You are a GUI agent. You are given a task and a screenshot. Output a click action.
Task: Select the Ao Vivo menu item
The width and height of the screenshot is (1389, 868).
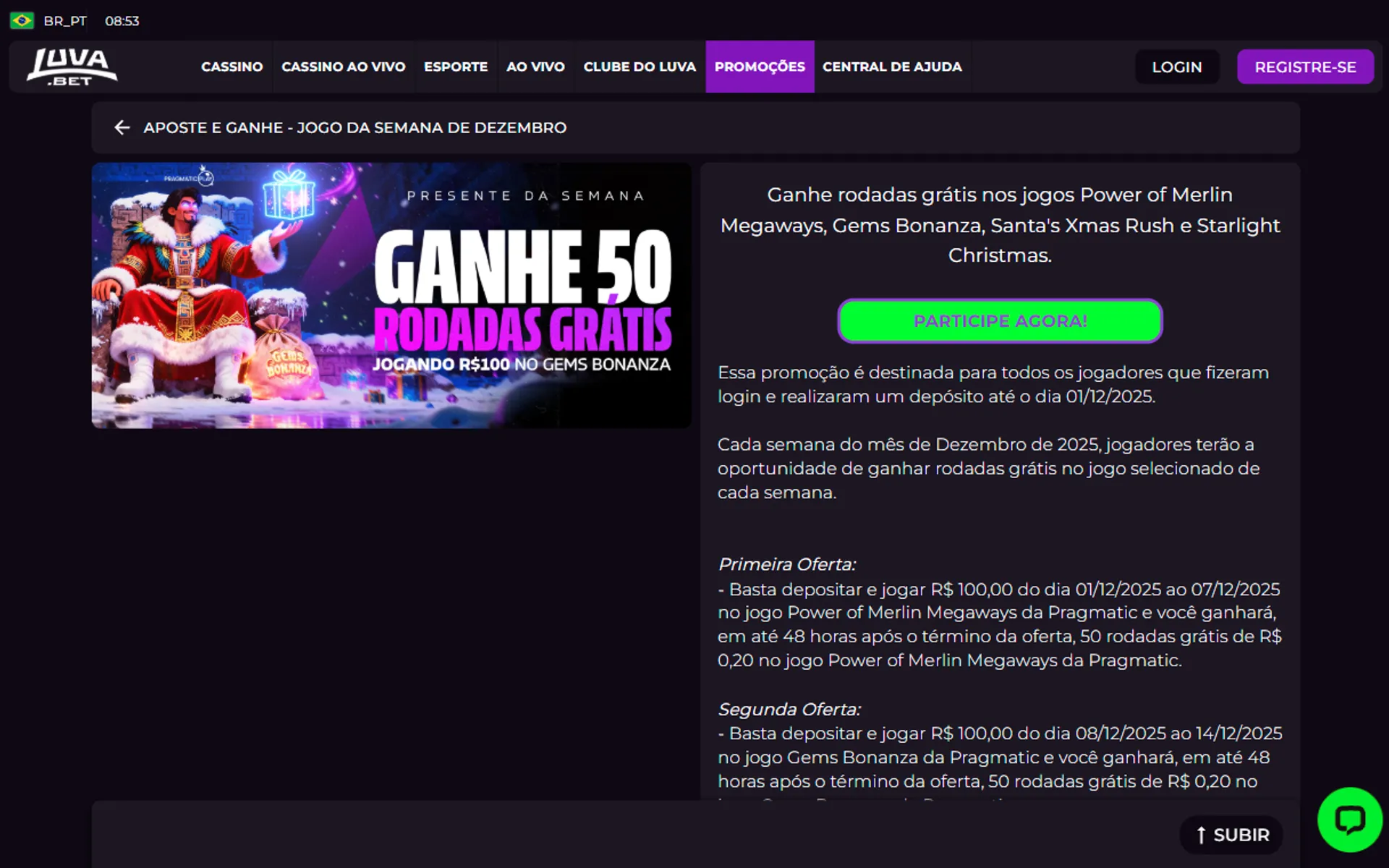pos(535,67)
